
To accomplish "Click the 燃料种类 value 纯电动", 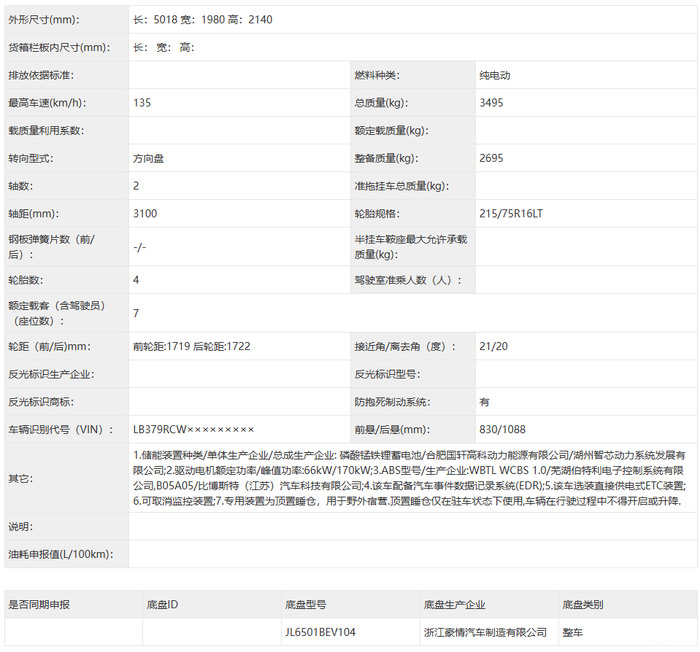I will pyautogui.click(x=497, y=75).
